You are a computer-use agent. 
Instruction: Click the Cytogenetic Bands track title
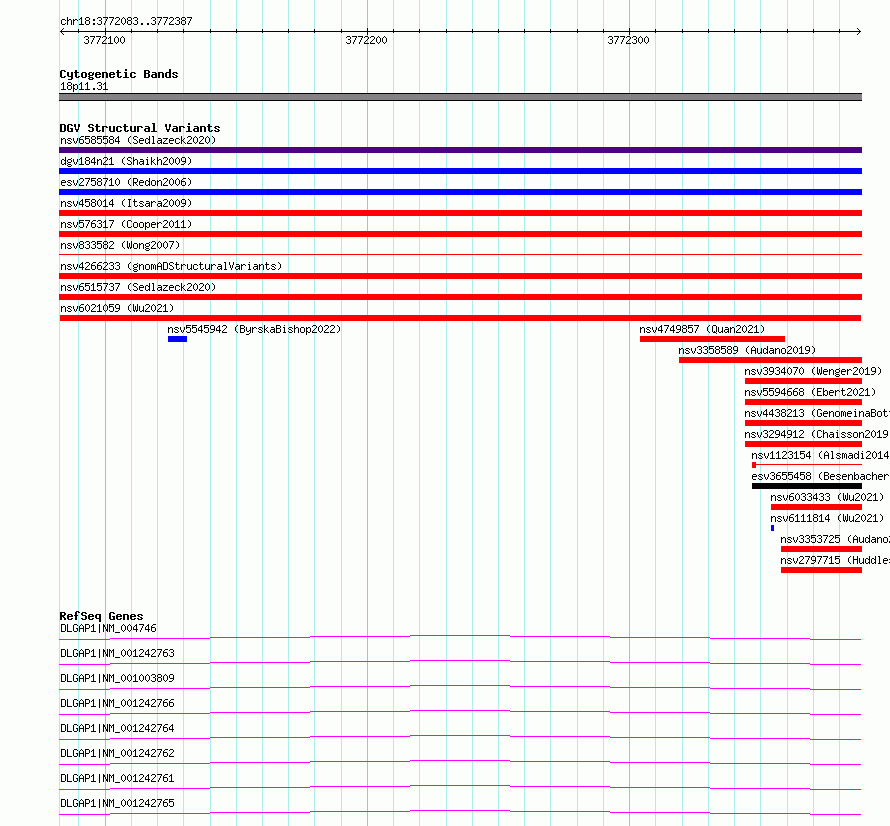(119, 74)
